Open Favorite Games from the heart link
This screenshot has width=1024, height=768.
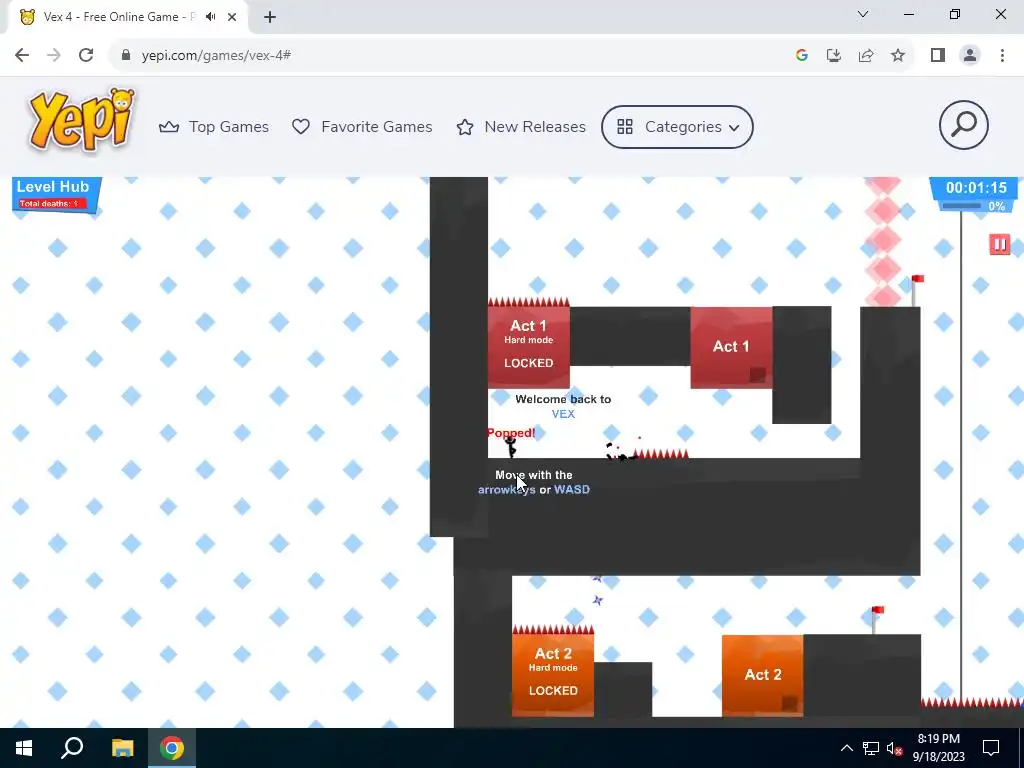tap(362, 127)
